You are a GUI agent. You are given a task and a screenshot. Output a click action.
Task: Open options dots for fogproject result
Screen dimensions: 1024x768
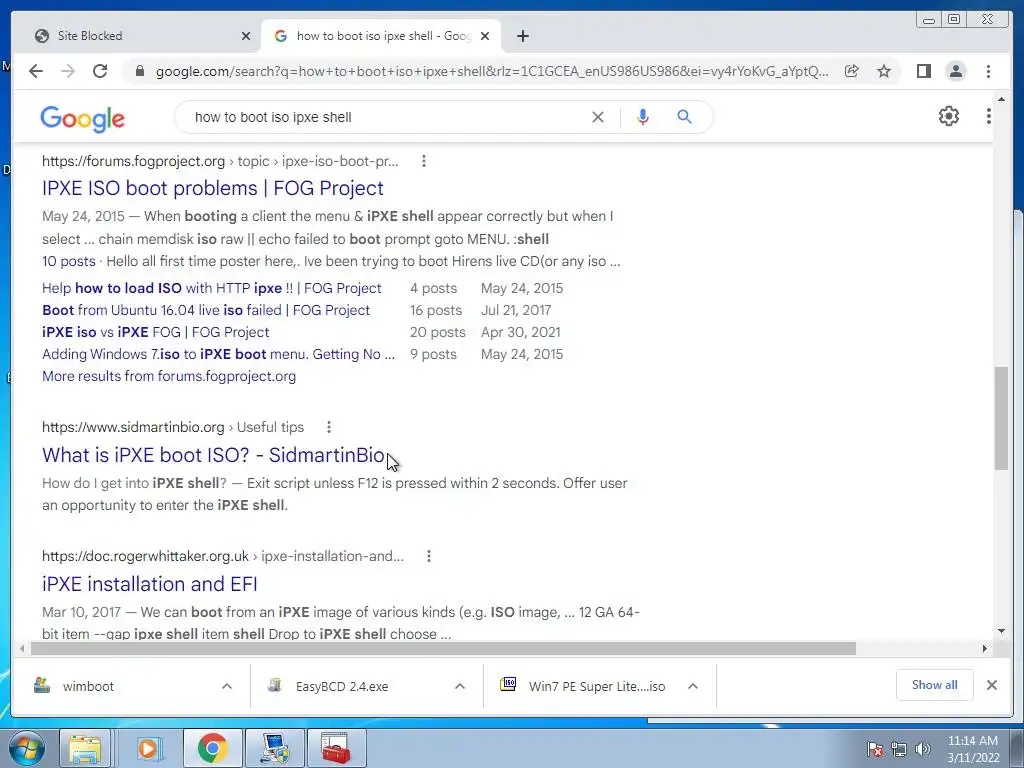coord(424,161)
